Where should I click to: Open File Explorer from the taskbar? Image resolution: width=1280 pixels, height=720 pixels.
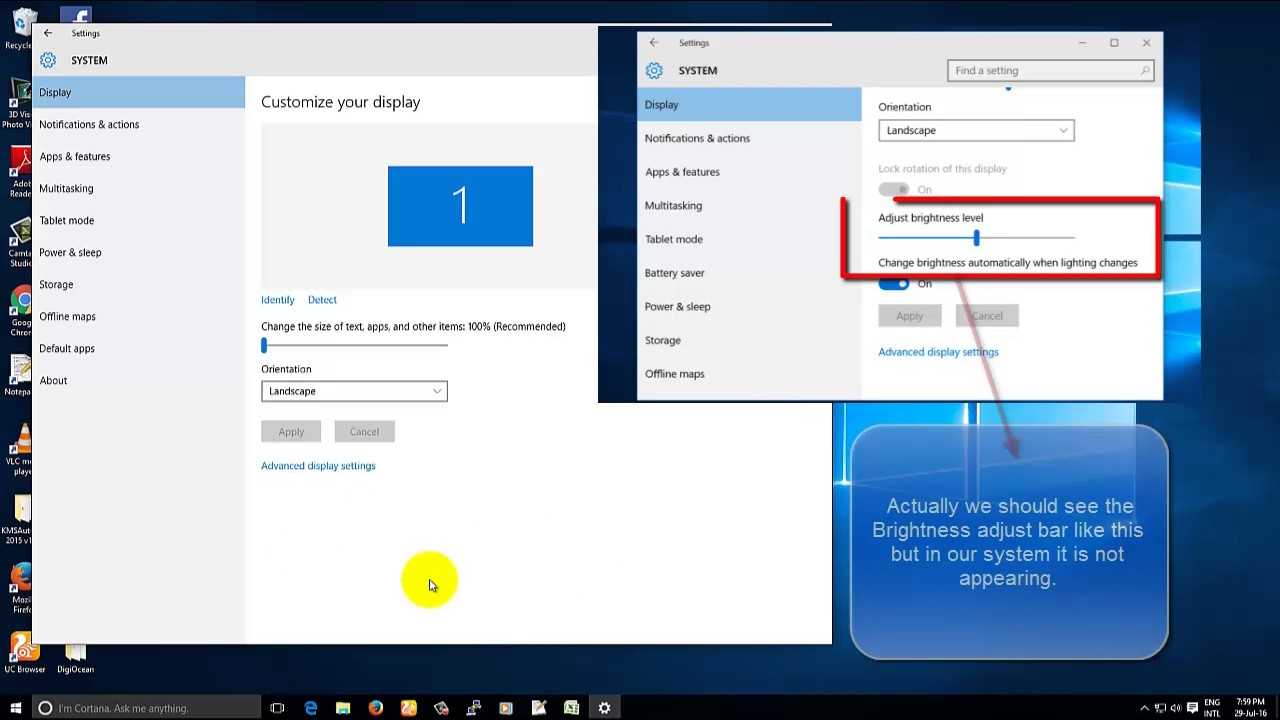tap(343, 708)
